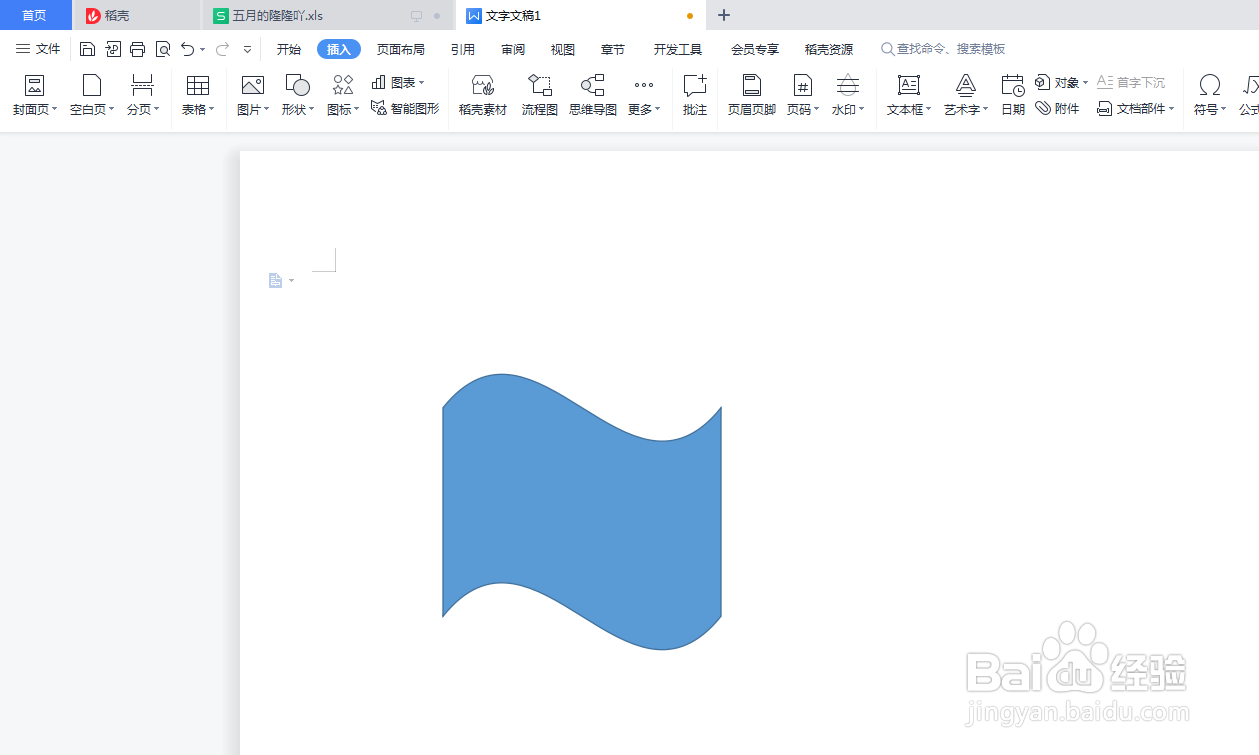Select the 文字文稿1 document tab

(580, 15)
